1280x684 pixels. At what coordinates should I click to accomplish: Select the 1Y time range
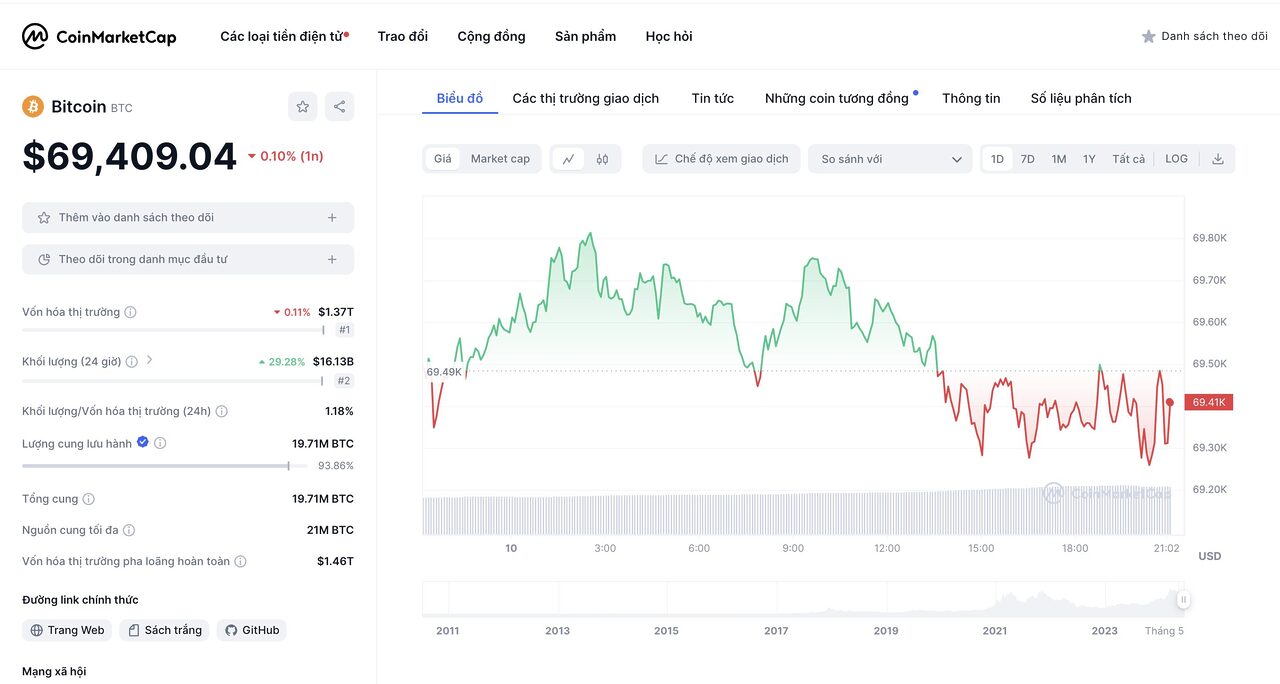(1089, 159)
